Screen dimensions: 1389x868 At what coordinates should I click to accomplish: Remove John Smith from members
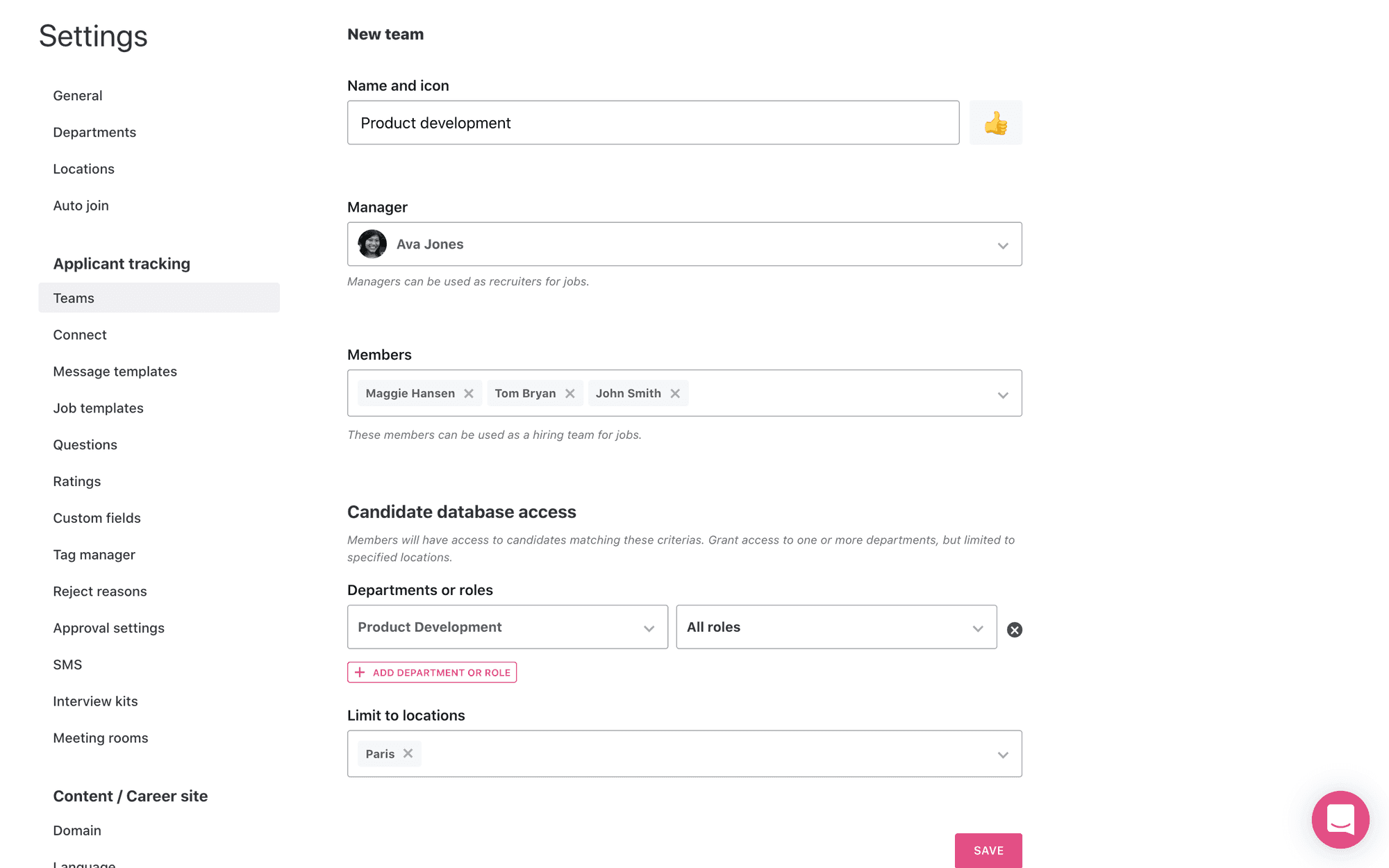tap(674, 393)
